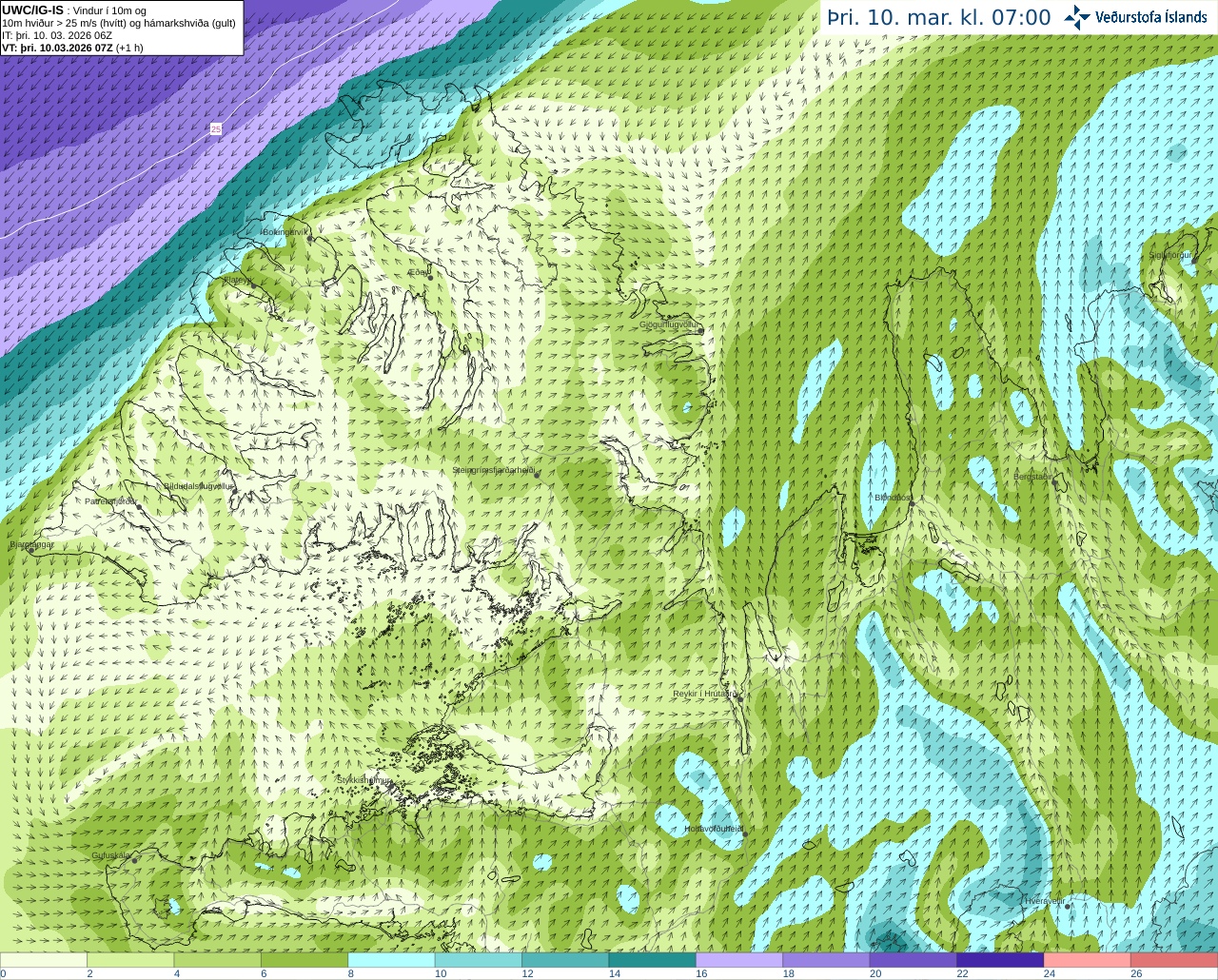The height and width of the screenshot is (980, 1218).
Task: Select the Siglufjörður station label
Action: pyautogui.click(x=1170, y=255)
